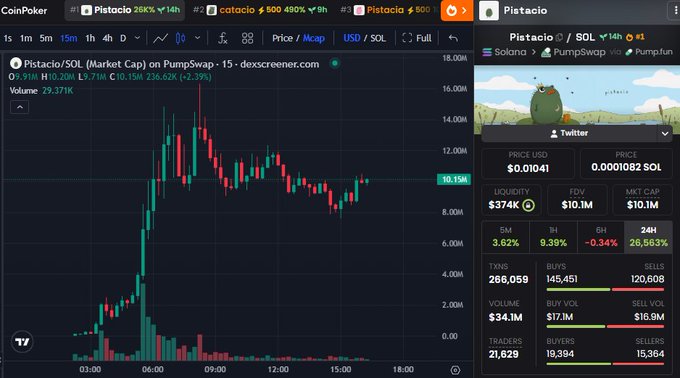Image resolution: width=680 pixels, height=378 pixels.
Task: Click the TXNS 266,059 value
Action: tap(508, 280)
